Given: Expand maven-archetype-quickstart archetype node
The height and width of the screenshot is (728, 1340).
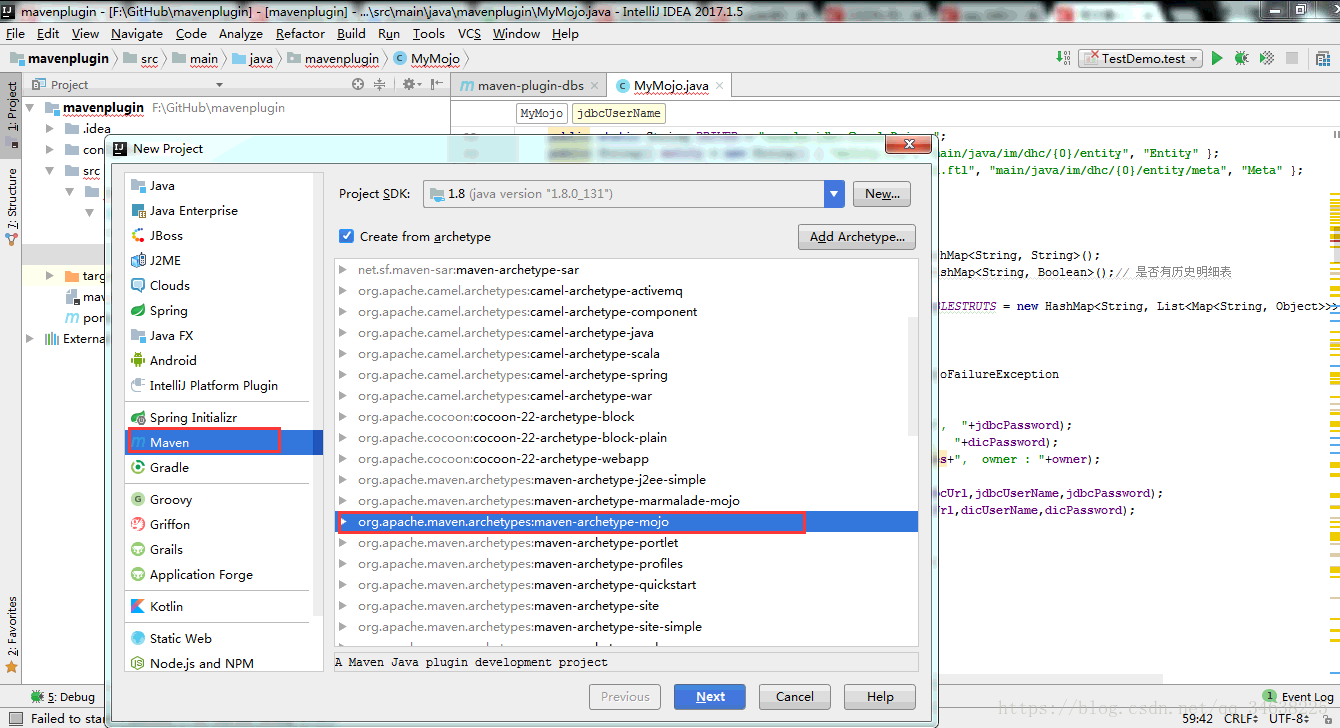Looking at the screenshot, I should click(343, 585).
